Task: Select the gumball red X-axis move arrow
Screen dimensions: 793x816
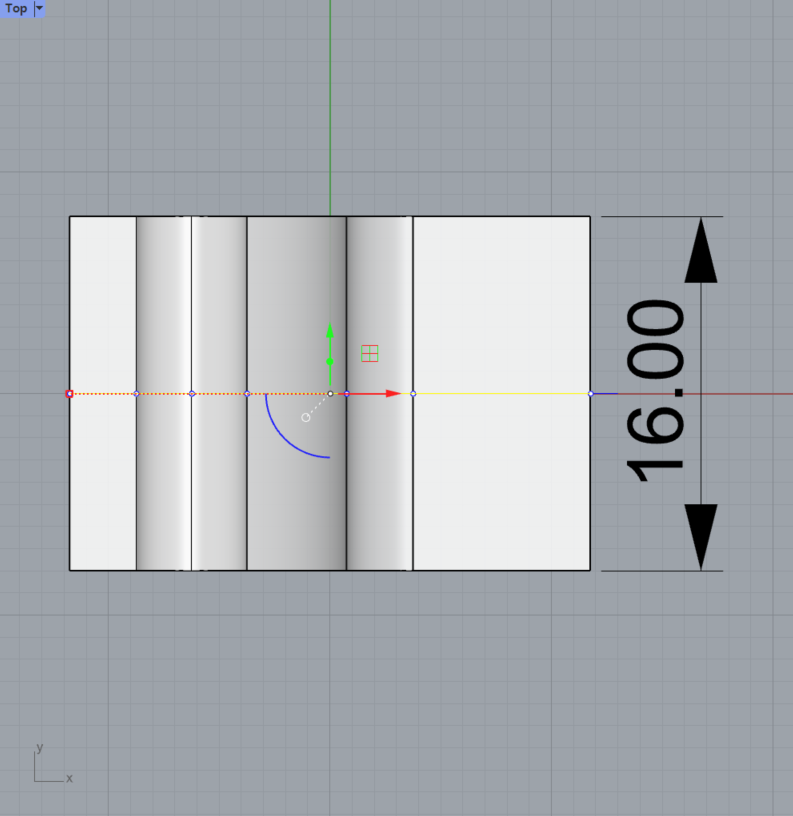Action: click(x=393, y=394)
